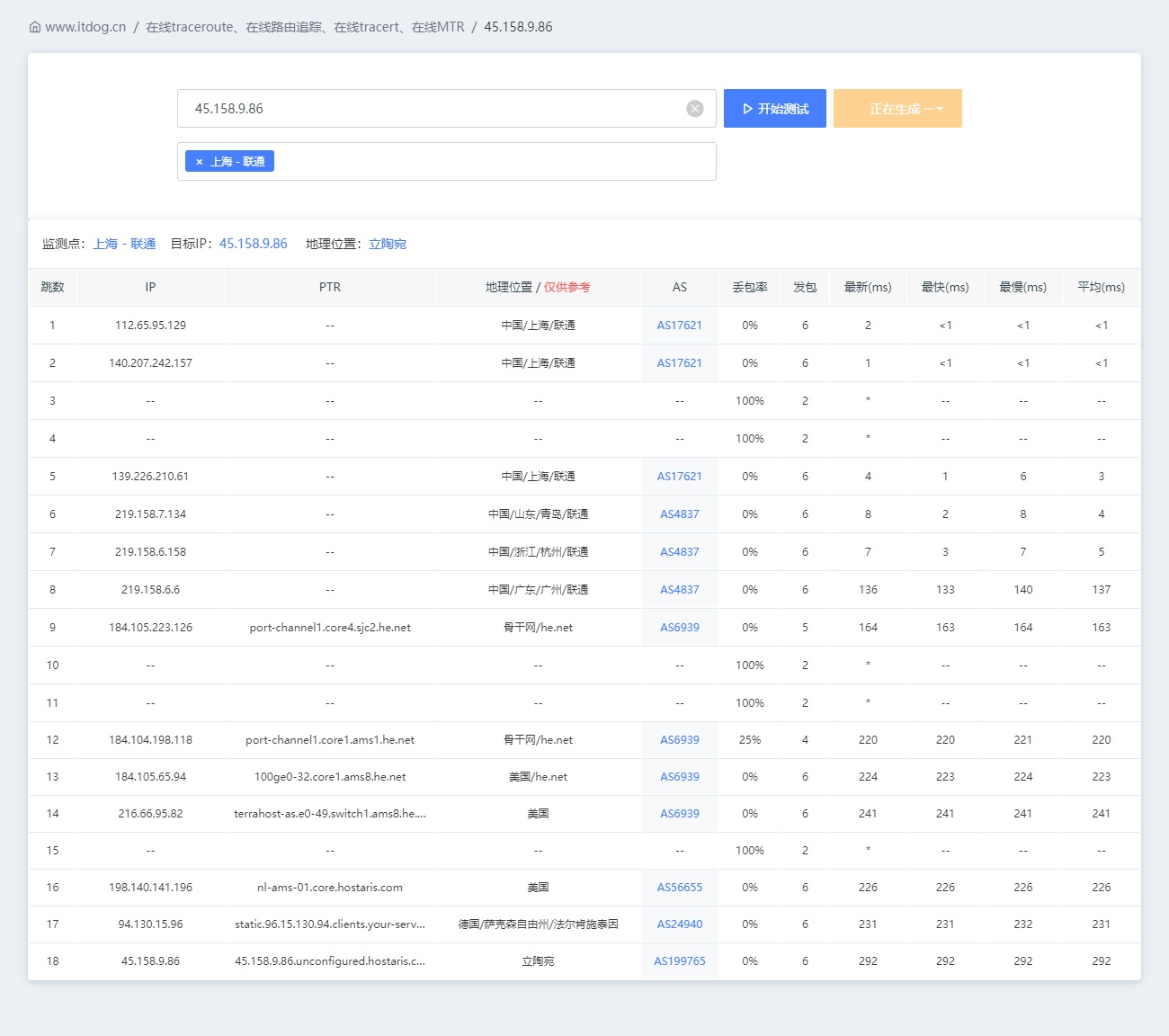Click the 开始测试 button
Viewport: 1169px width, 1036px height.
pyautogui.click(x=775, y=109)
